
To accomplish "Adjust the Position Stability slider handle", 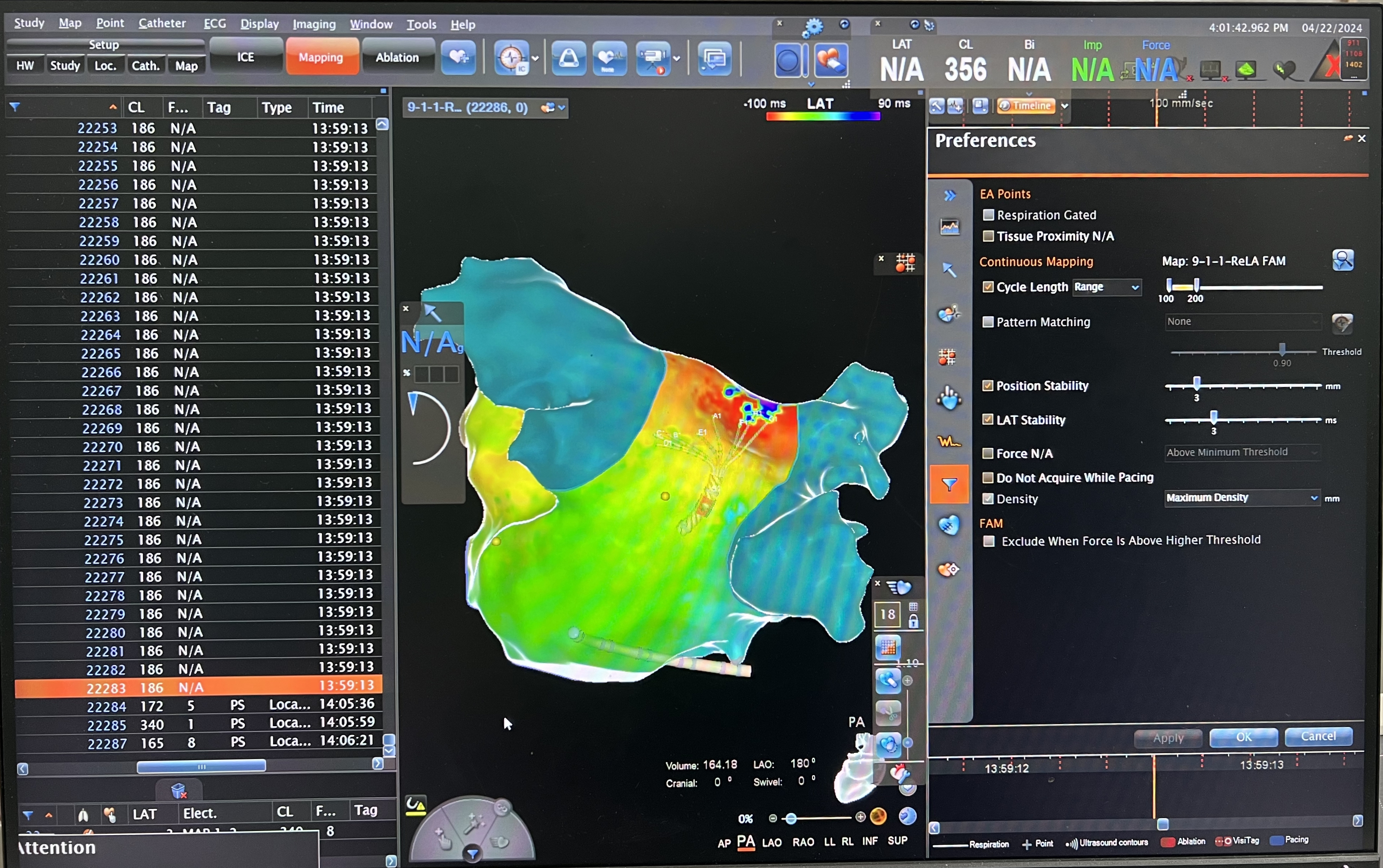I will [x=1197, y=383].
